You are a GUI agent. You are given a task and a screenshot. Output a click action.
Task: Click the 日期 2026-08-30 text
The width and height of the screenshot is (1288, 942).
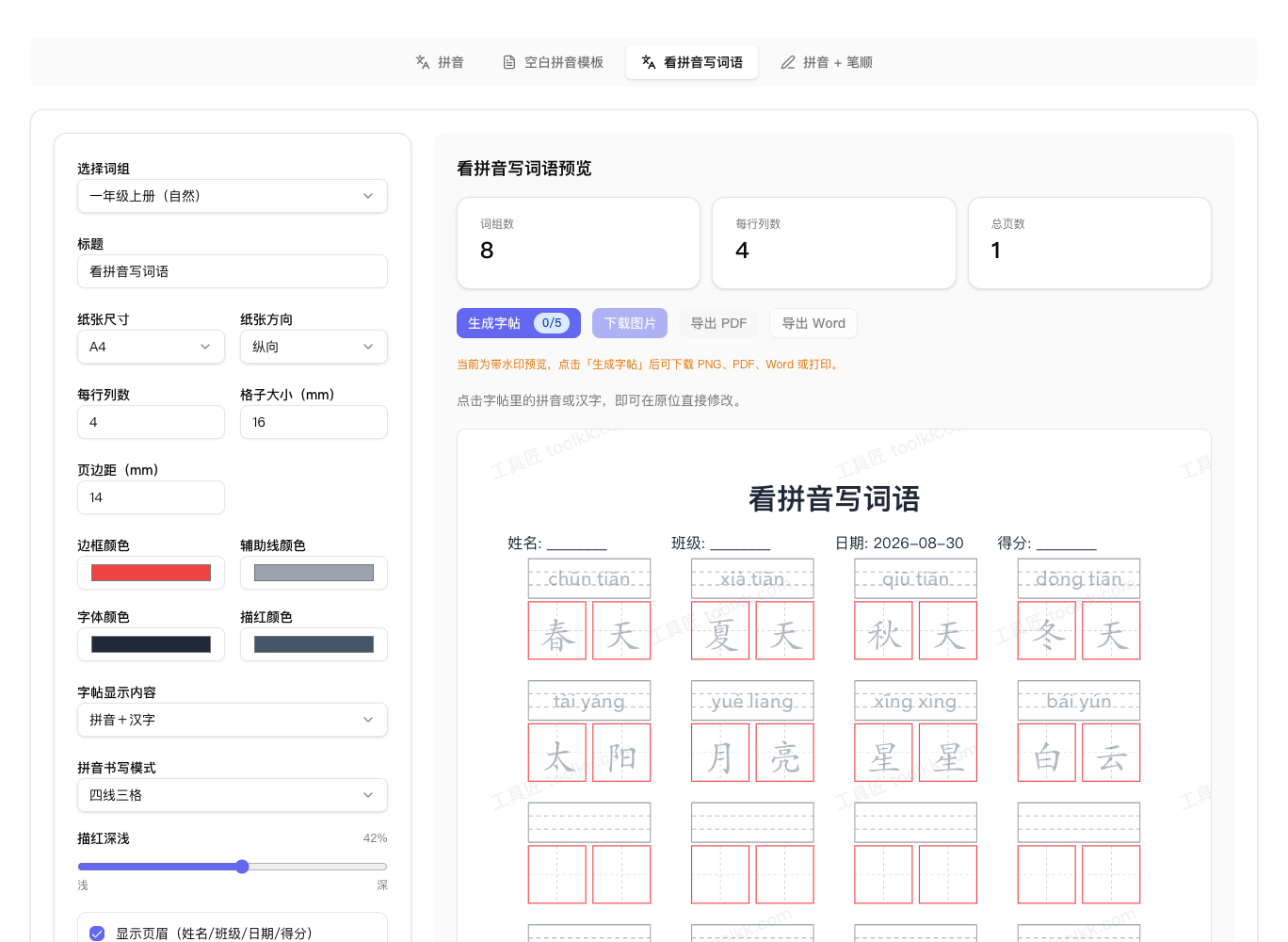[899, 543]
